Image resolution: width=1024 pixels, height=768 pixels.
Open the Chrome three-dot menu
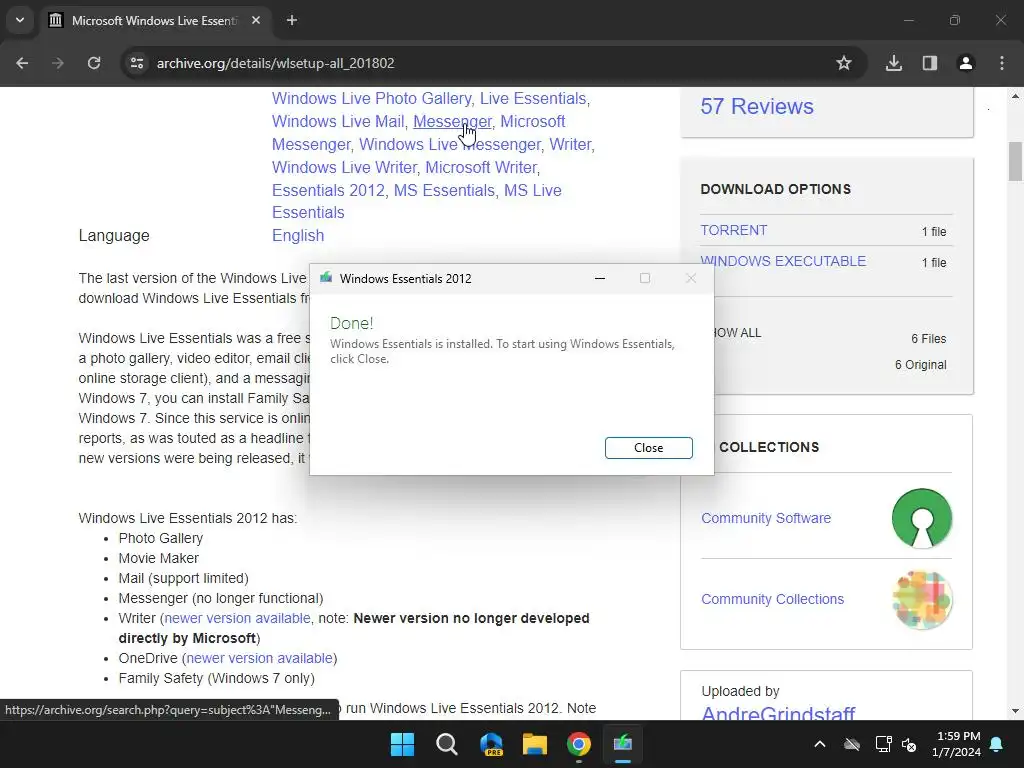(1002, 63)
